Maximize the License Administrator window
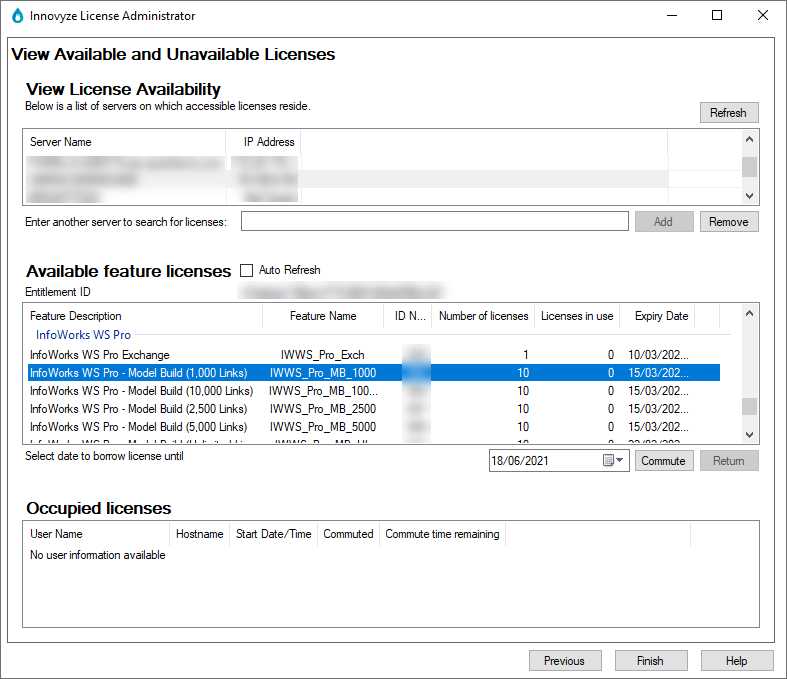This screenshot has height=679, width=787. click(717, 16)
